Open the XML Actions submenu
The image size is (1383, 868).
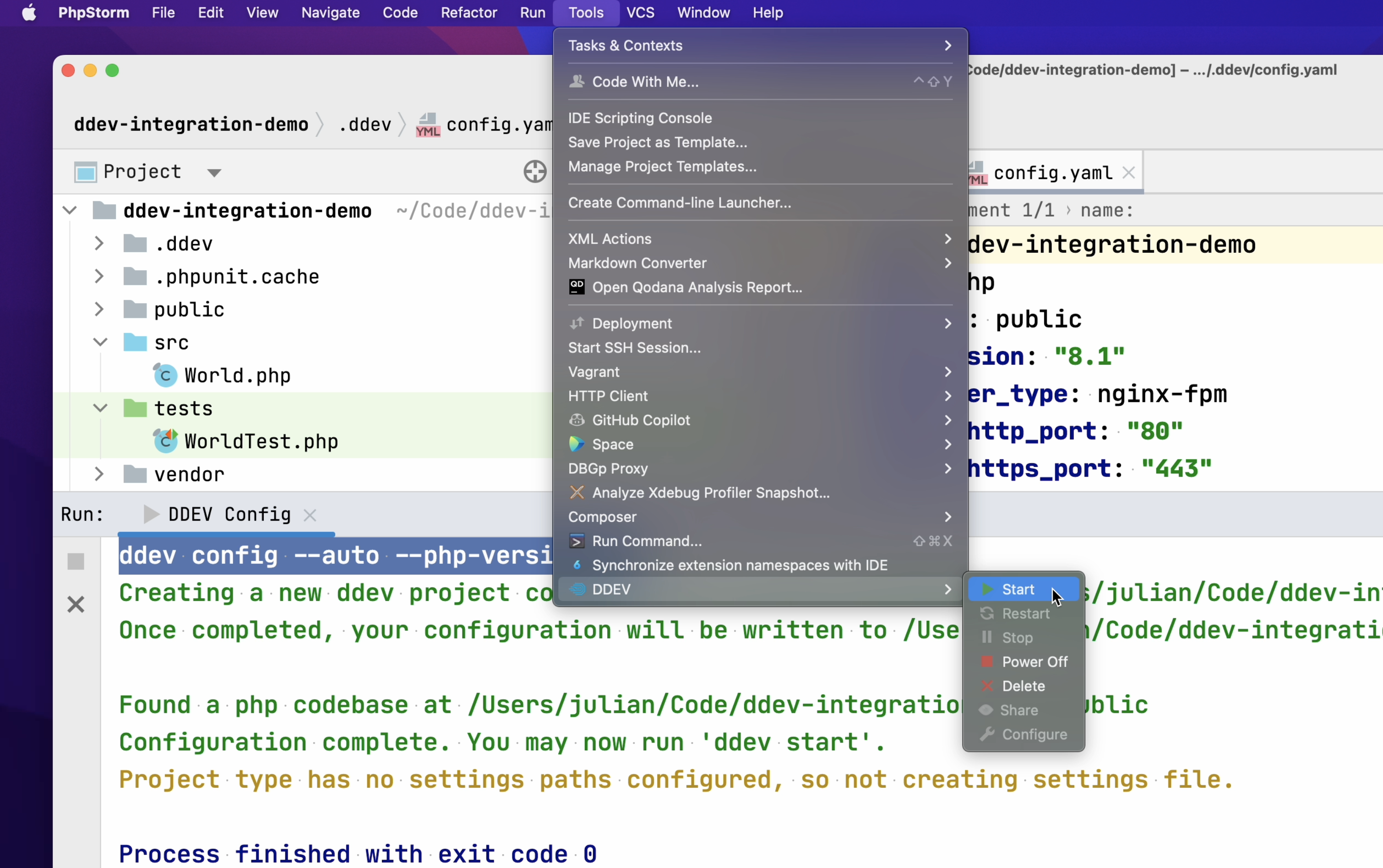760,239
